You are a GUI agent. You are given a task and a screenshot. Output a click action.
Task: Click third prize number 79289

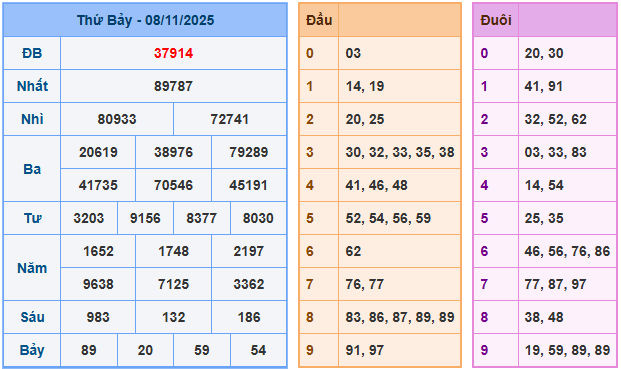click(249, 152)
